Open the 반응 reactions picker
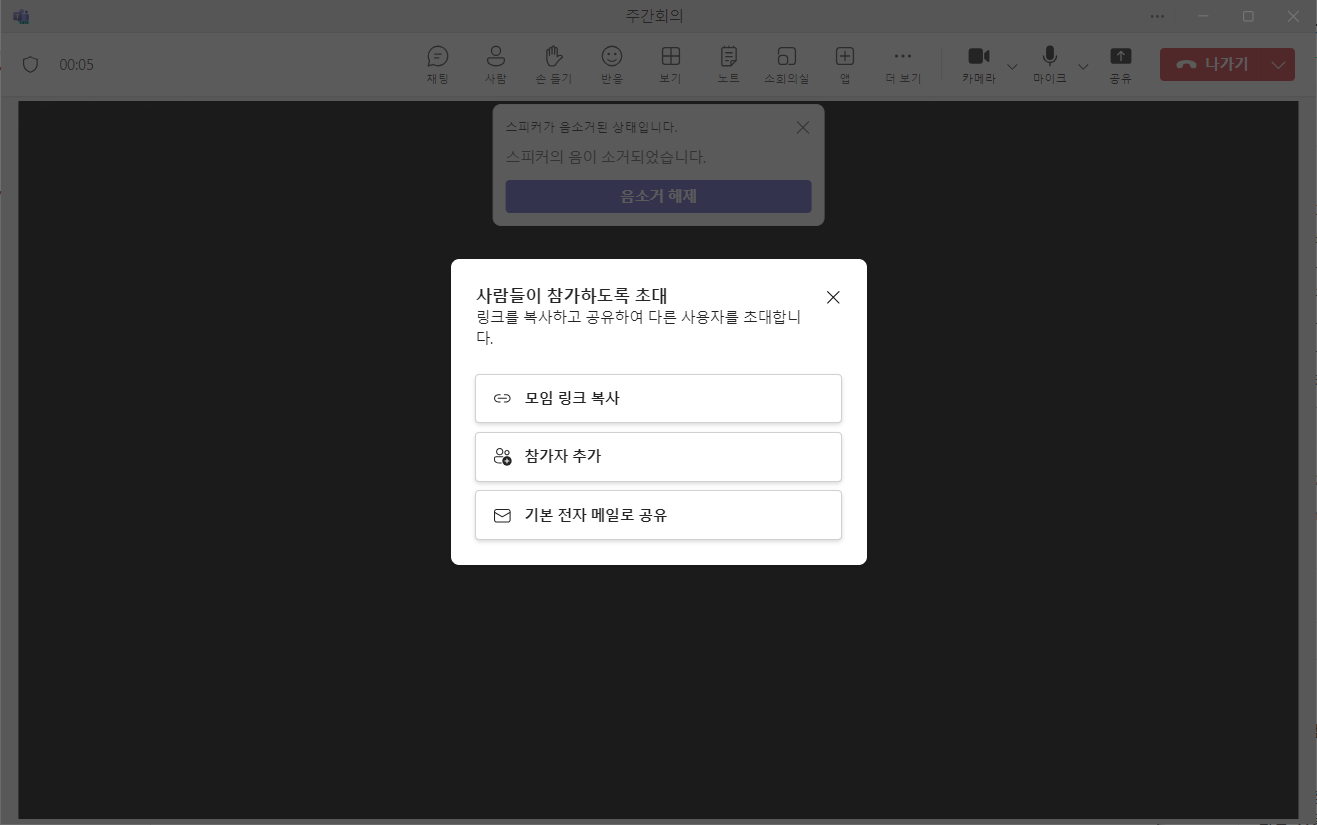Screen dimensions: 1317x825 pos(611,64)
